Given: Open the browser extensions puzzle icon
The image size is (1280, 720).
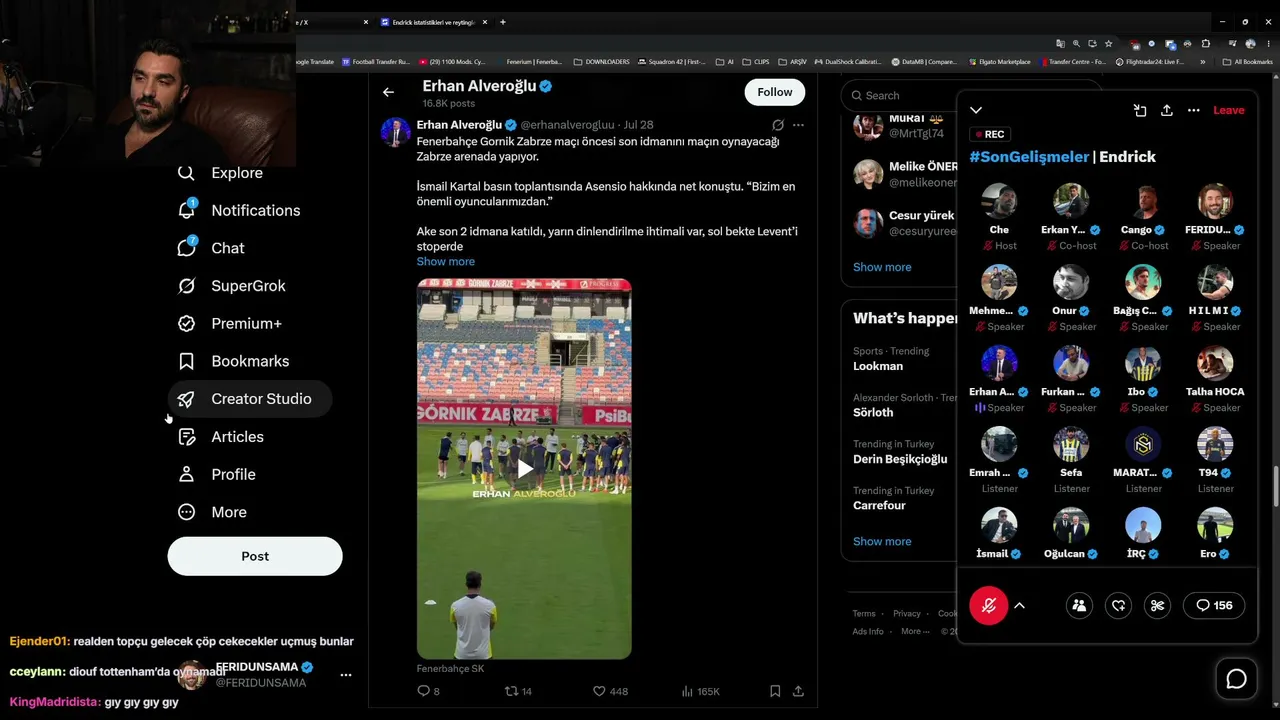Looking at the screenshot, I should [1206, 44].
